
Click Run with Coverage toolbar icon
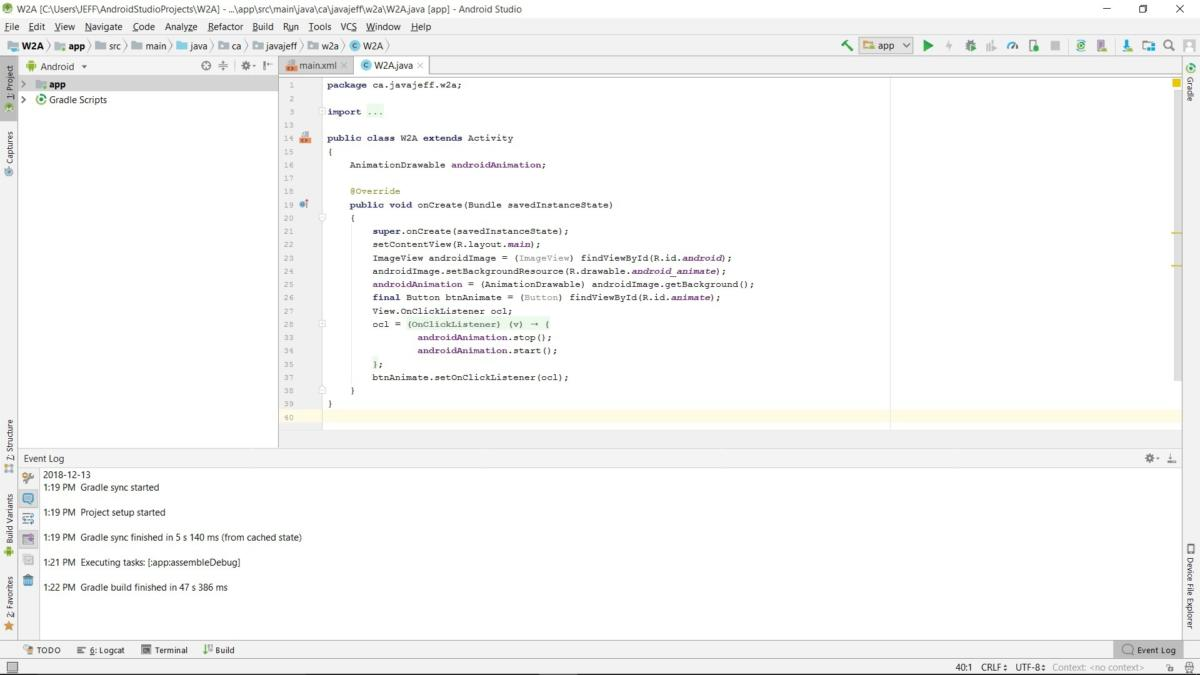[991, 46]
